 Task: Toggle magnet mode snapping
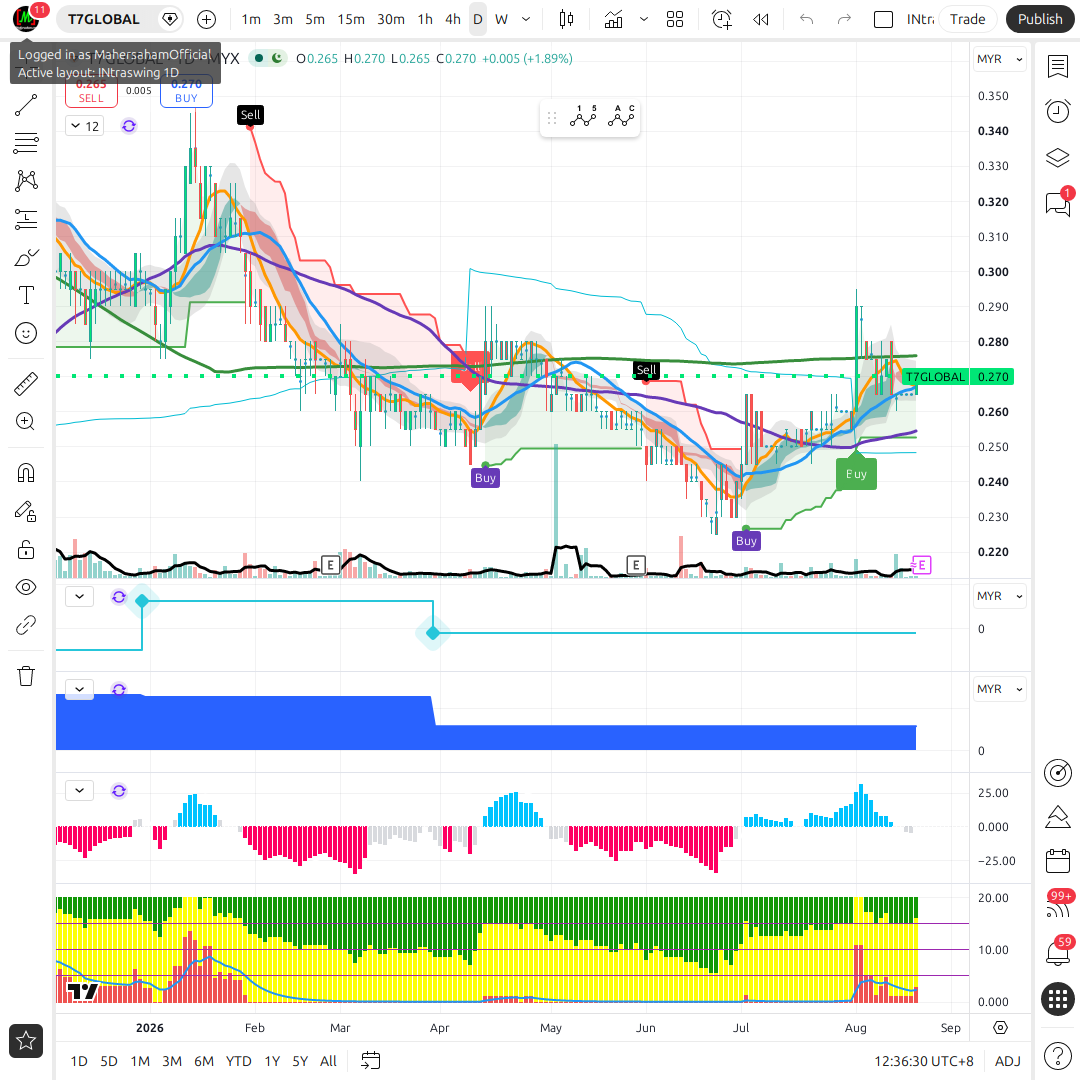pyautogui.click(x=26, y=473)
